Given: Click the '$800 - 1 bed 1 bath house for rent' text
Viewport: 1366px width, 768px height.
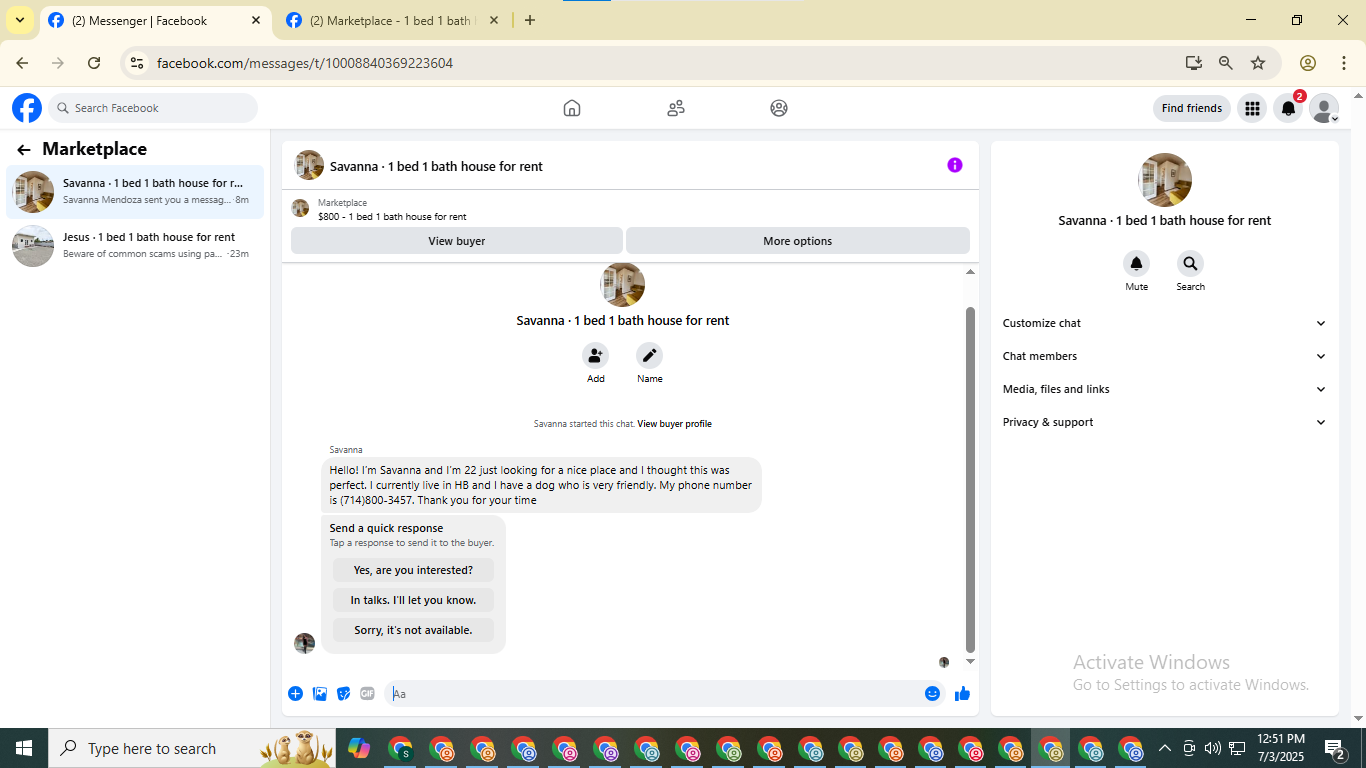Looking at the screenshot, I should tap(392, 216).
